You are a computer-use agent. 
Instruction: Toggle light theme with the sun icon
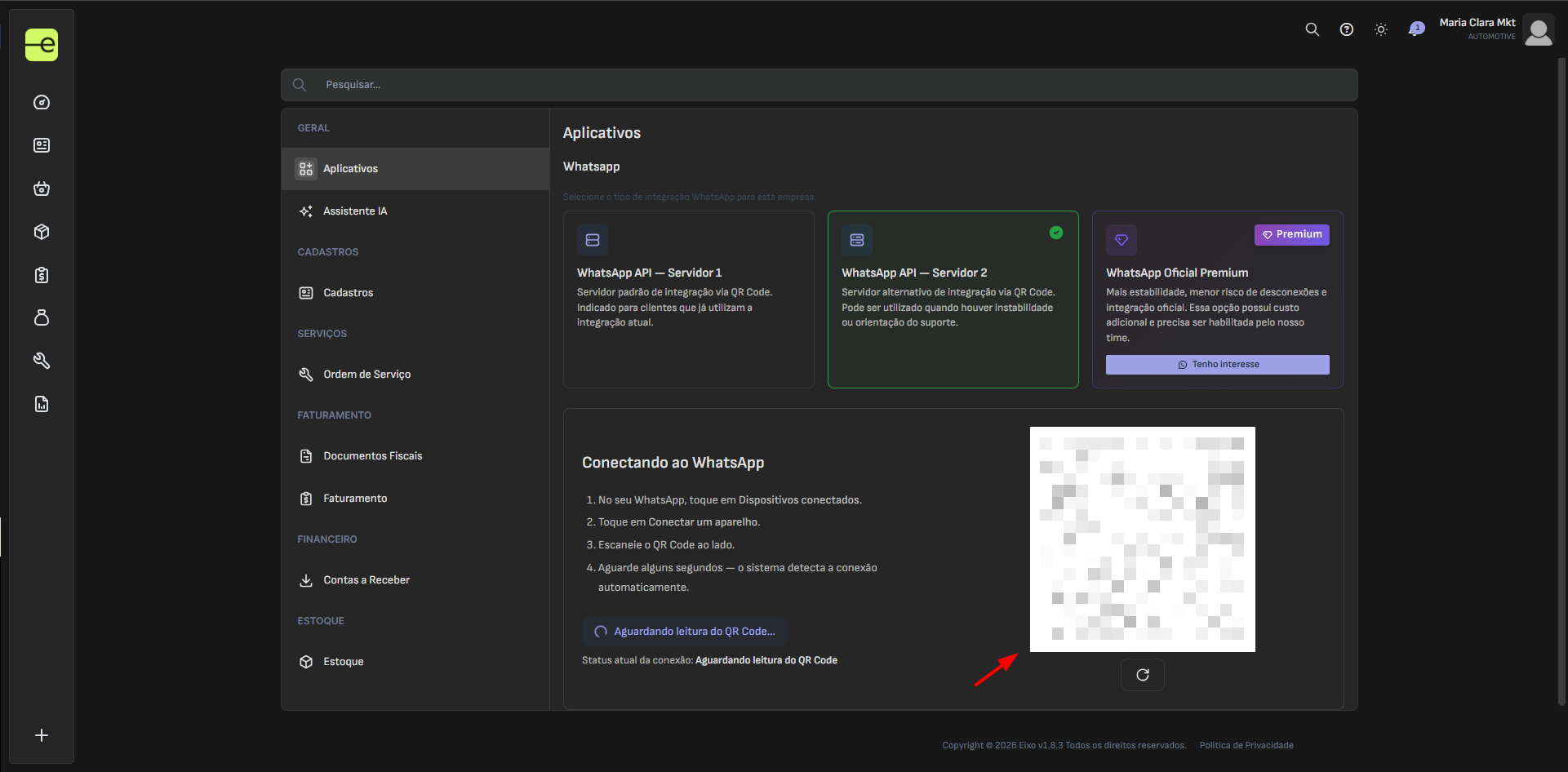point(1381,29)
